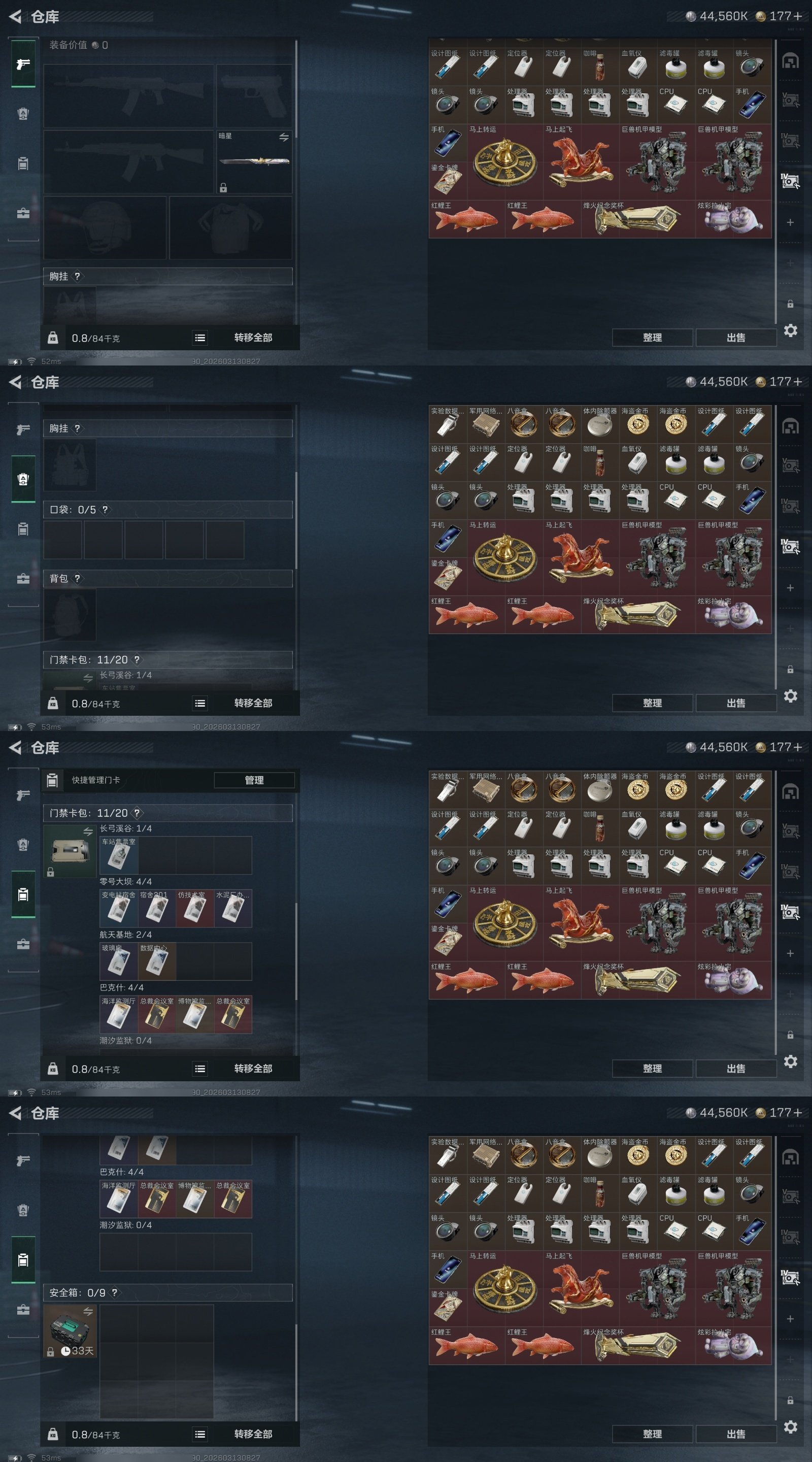The width and height of the screenshot is (812, 1462).
Task: Toggle swap arrows on the safe box
Action: pyautogui.click(x=88, y=1311)
